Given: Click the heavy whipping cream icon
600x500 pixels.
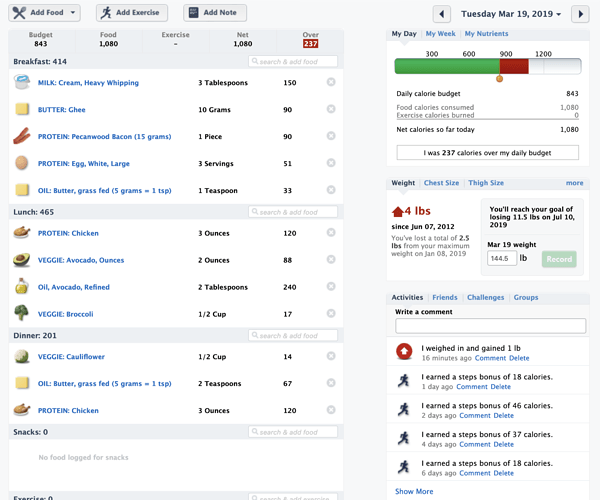Looking at the screenshot, I should coord(22,82).
